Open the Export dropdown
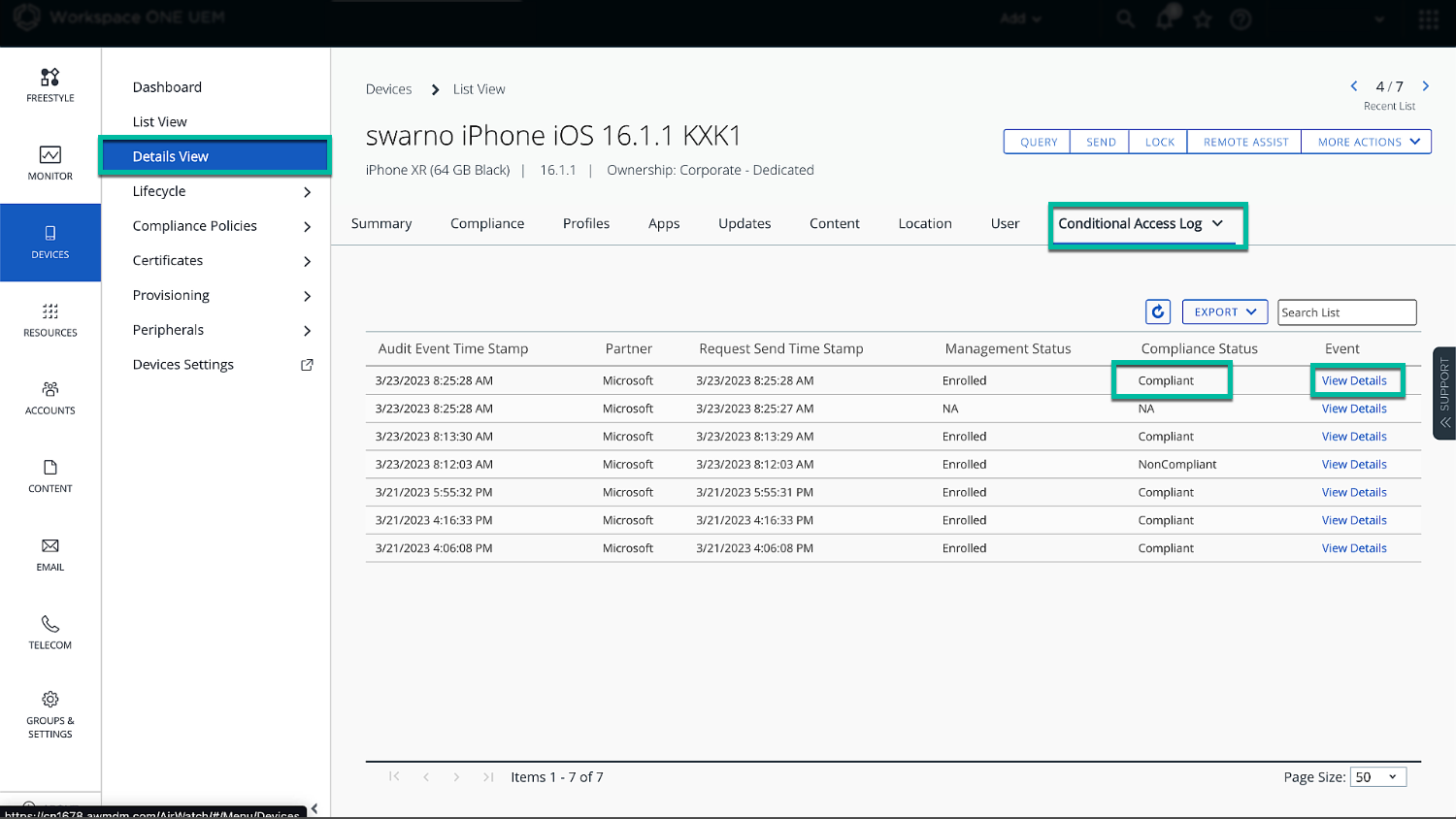Screen dimensions: 1456x819 tap(1224, 311)
